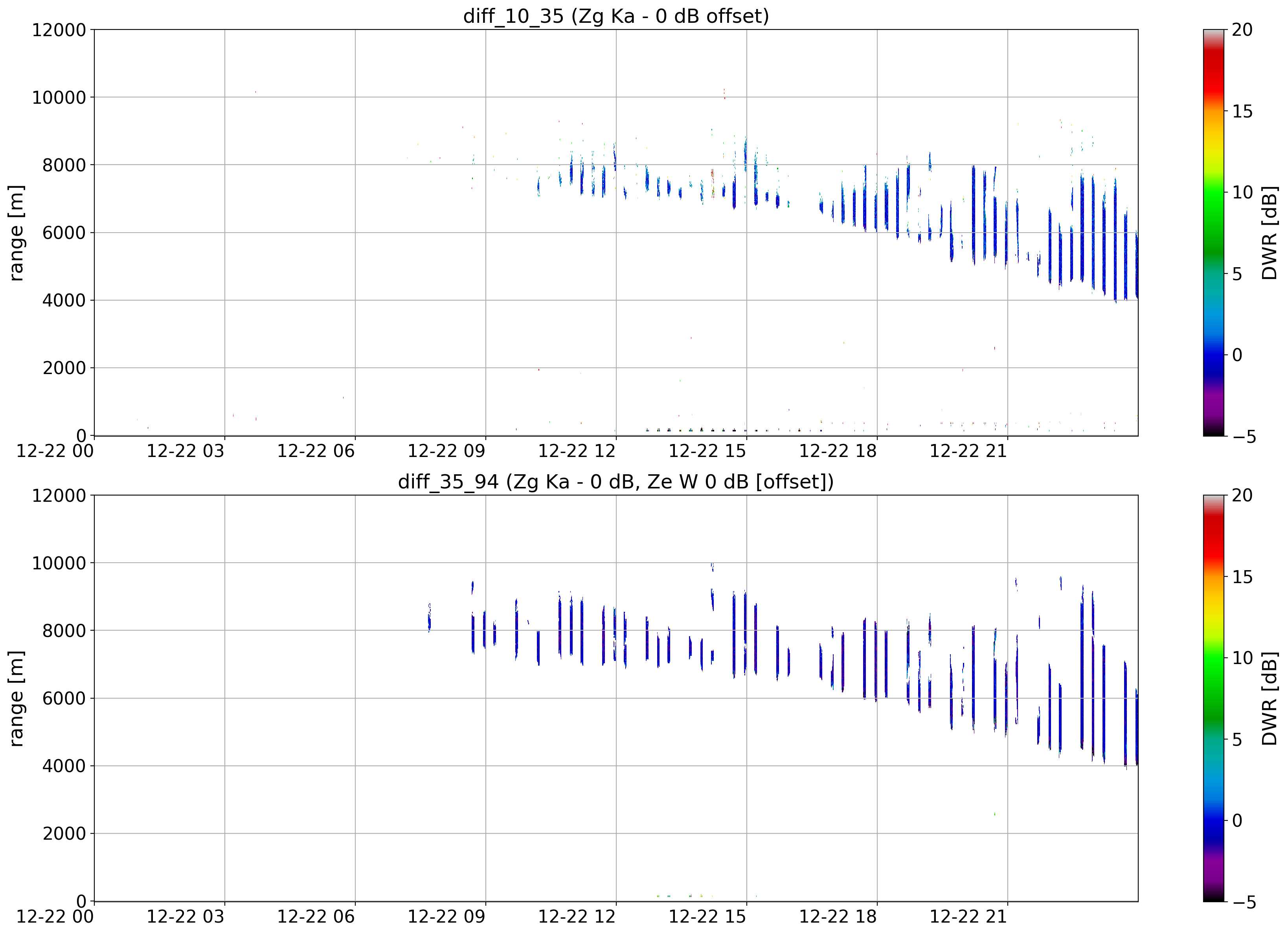1288x934 pixels.
Task: Click the 20 tick on diff_10_35 colorbar
Action: pyautogui.click(x=1242, y=29)
